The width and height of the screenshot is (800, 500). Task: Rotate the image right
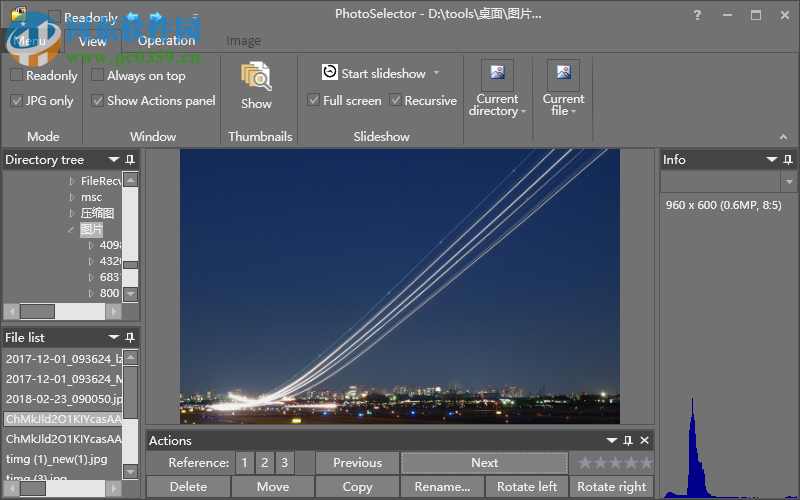611,487
